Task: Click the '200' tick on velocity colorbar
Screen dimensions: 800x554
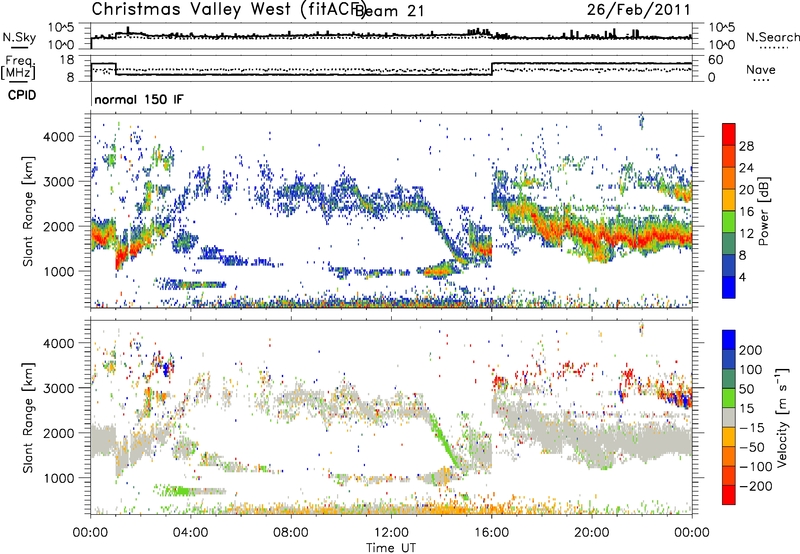Action: 751,350
